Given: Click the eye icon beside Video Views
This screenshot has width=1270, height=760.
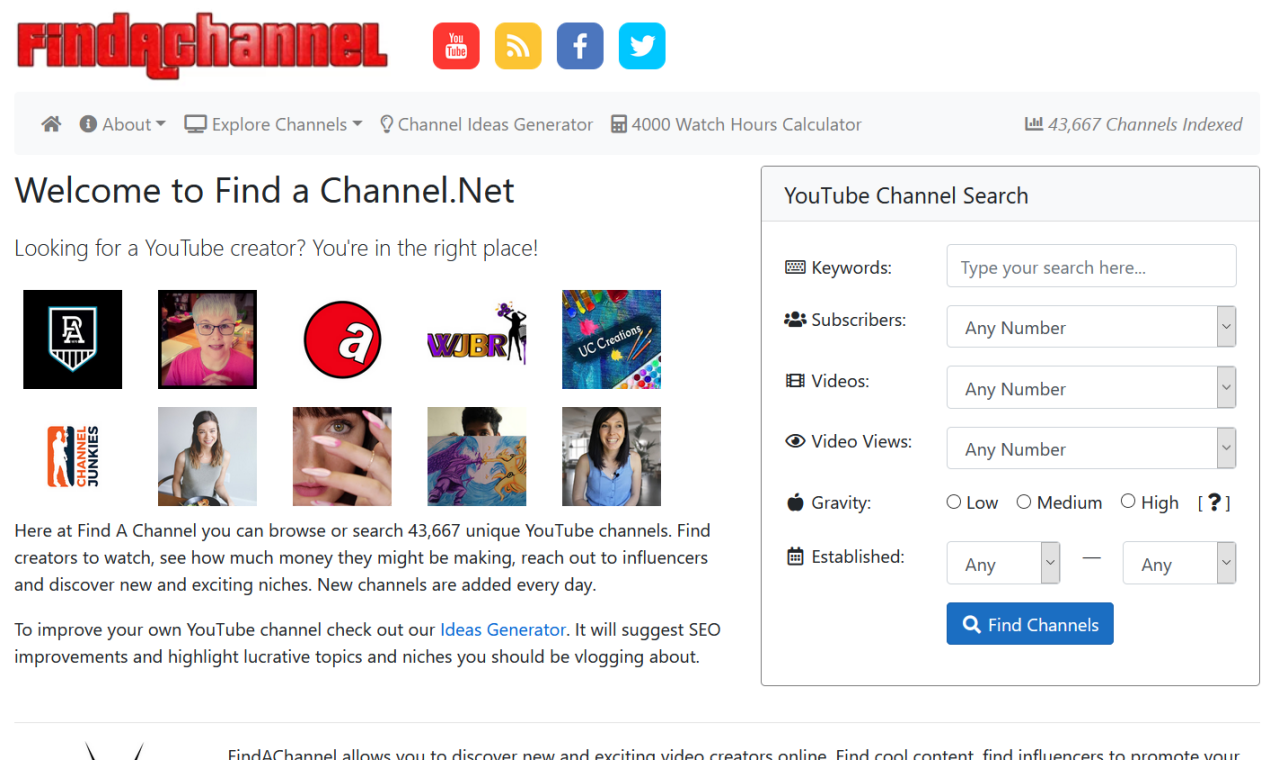Looking at the screenshot, I should coord(795,440).
